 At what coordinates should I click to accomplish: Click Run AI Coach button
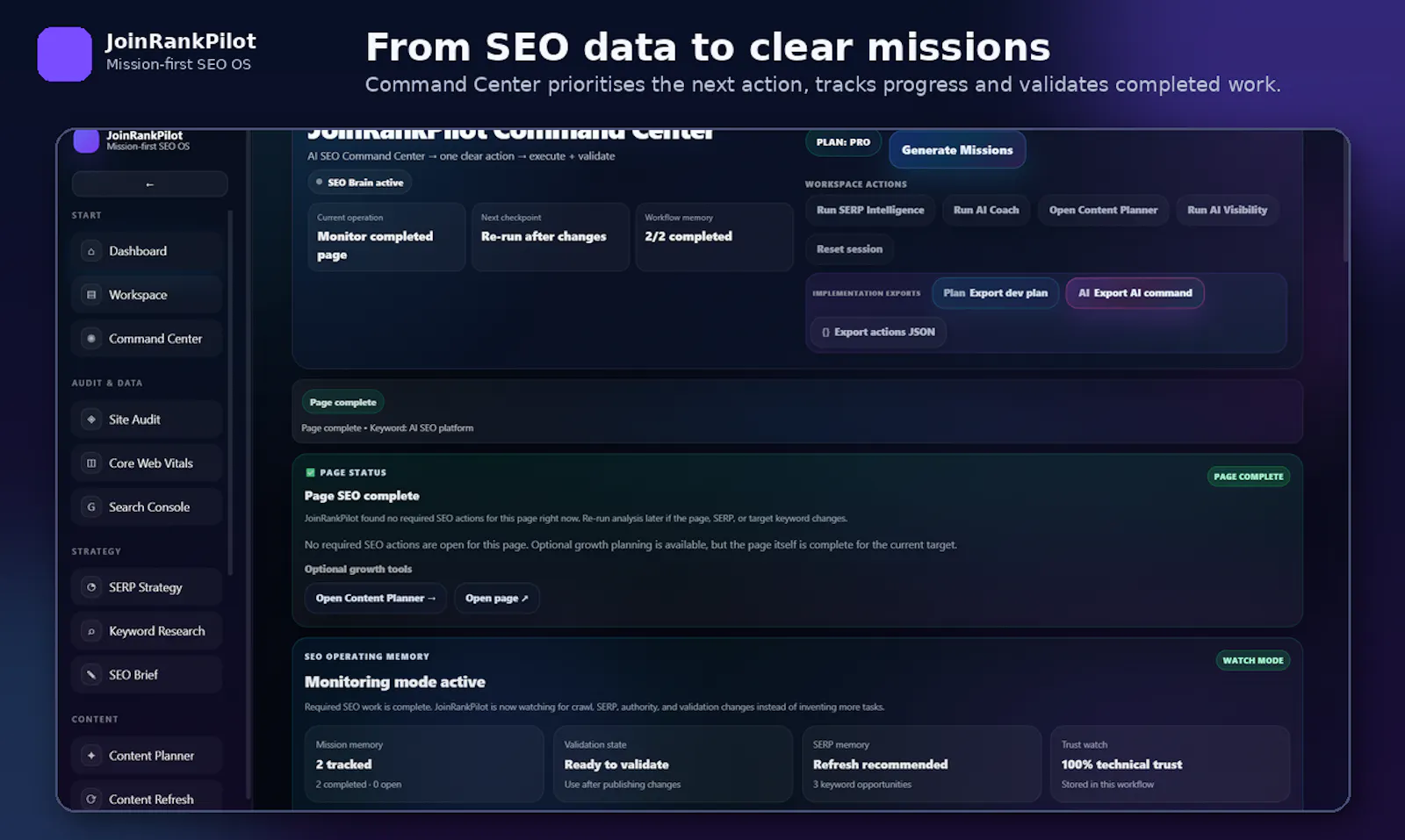[986, 211]
